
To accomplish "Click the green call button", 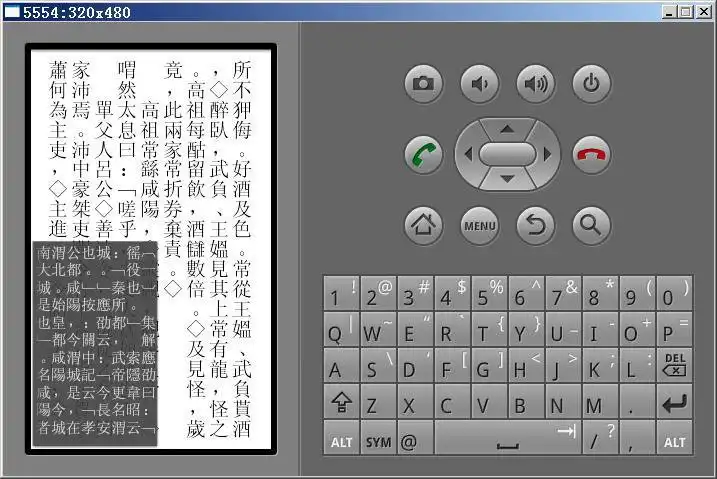I will [423, 154].
